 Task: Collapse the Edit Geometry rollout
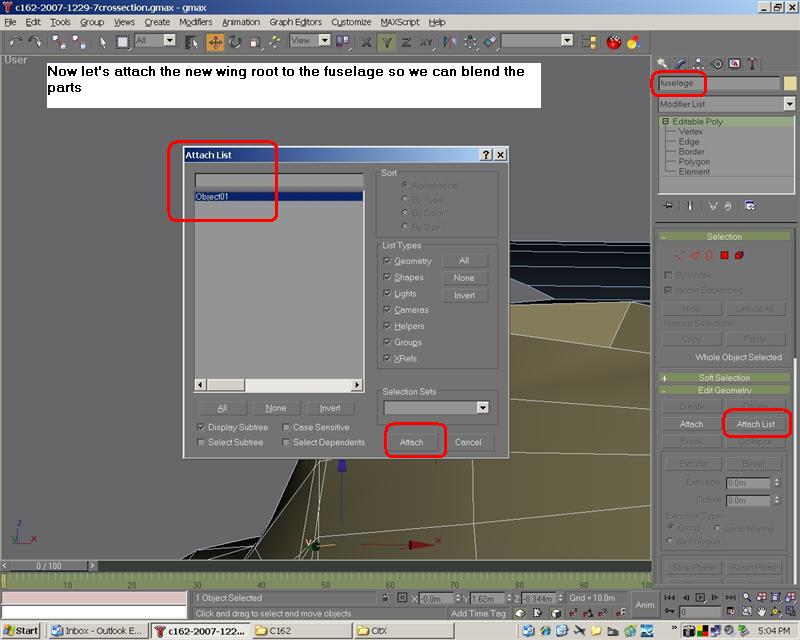pyautogui.click(x=724, y=390)
